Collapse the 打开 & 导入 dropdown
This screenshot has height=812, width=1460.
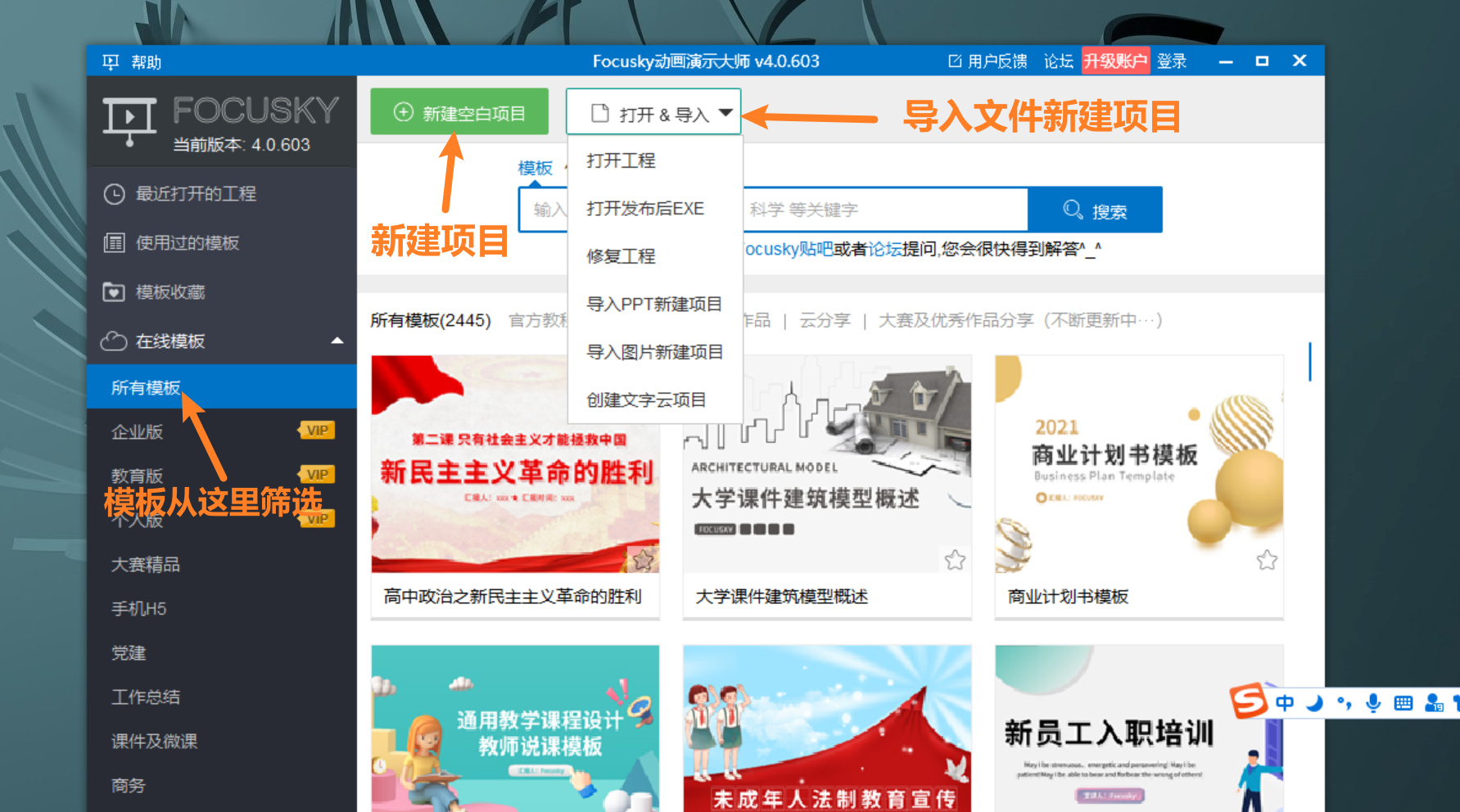pos(653,113)
